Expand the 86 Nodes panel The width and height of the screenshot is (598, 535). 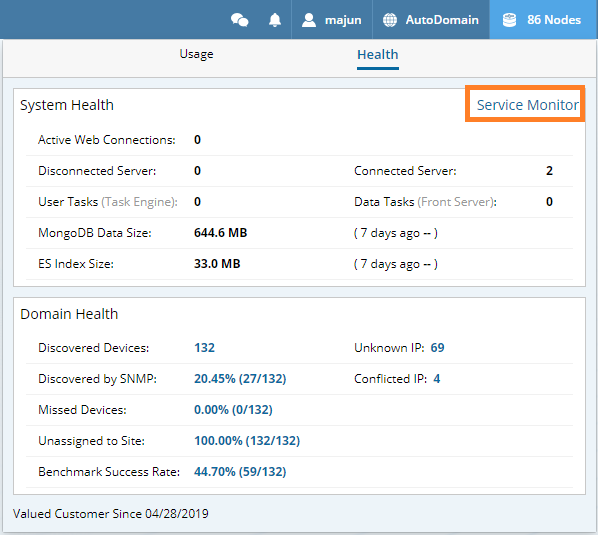[543, 20]
